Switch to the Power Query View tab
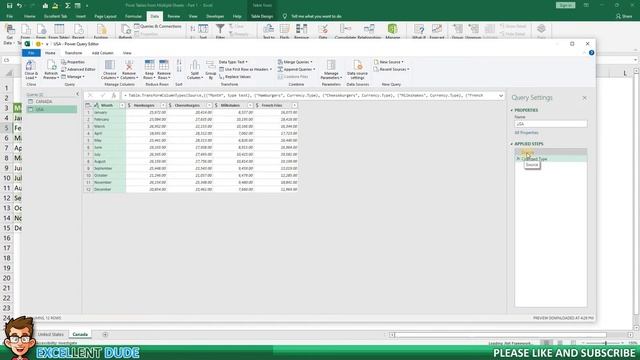 [127, 53]
